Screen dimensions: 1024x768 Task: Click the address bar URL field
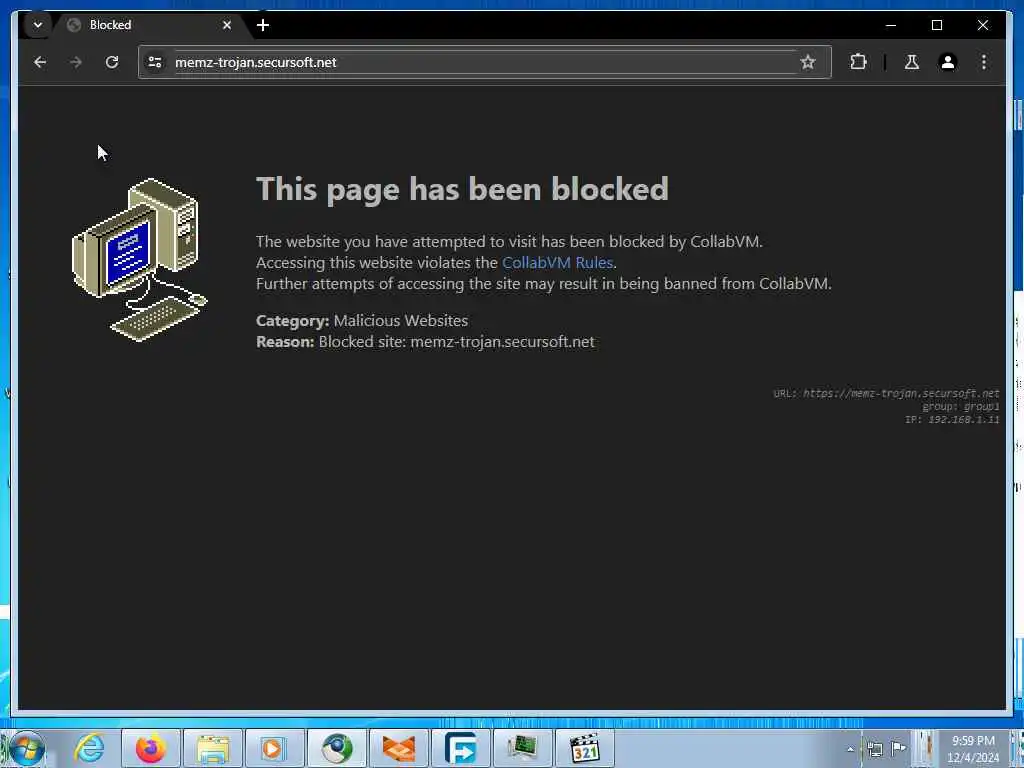coord(483,62)
